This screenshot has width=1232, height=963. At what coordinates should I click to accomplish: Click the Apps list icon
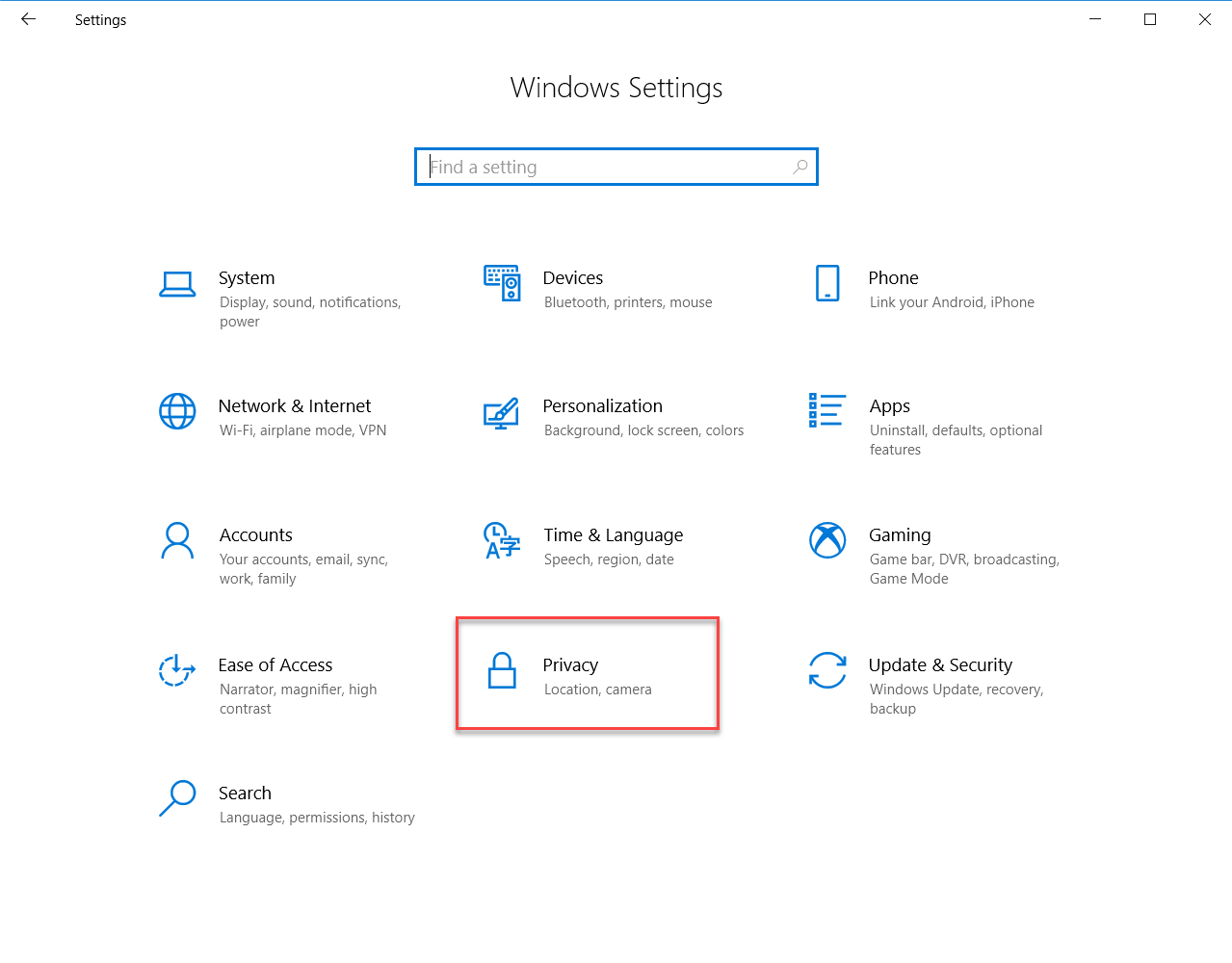tap(827, 410)
